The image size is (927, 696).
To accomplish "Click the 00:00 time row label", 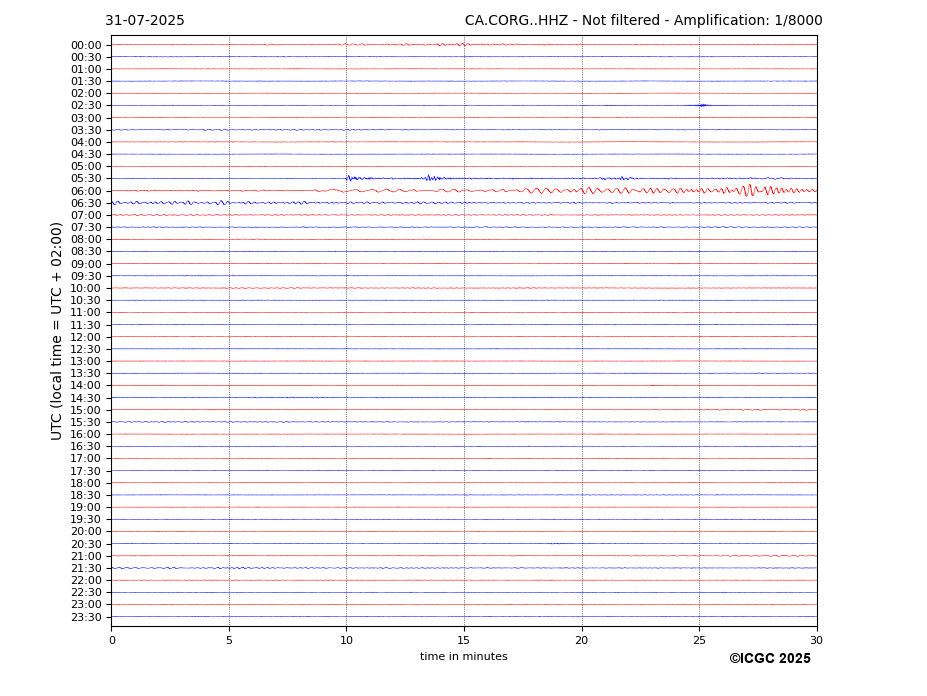I will (86, 46).
